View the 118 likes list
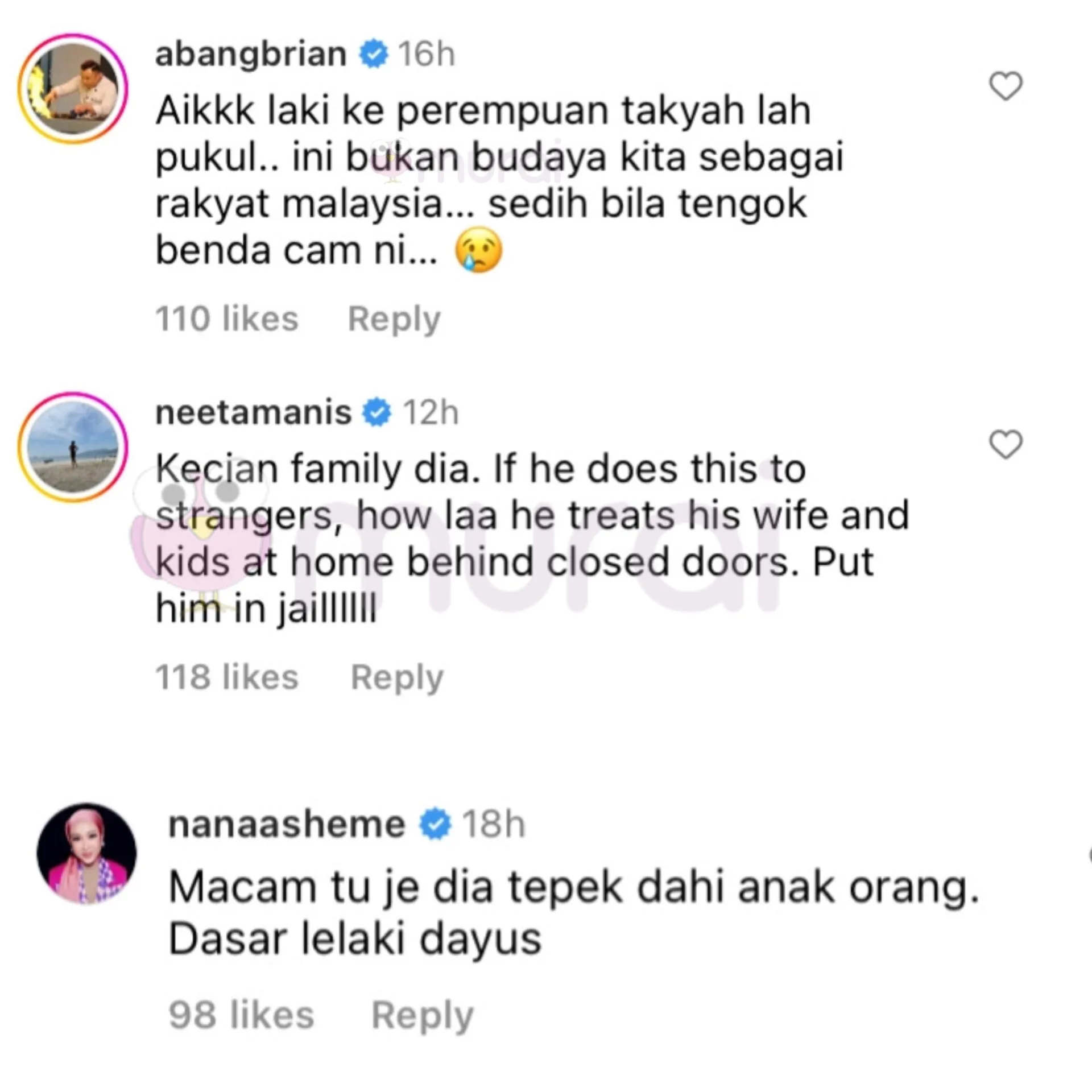Screen dimensions: 1092x1092 (x=227, y=677)
